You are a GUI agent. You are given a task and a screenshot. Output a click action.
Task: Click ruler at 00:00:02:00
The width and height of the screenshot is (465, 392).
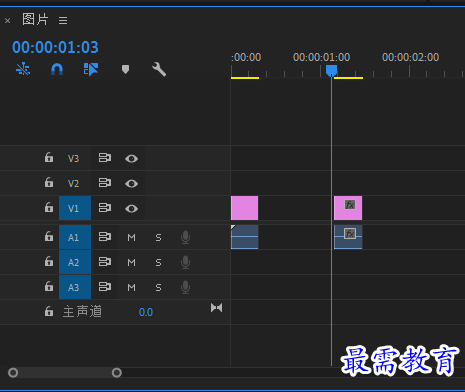[x=410, y=57]
